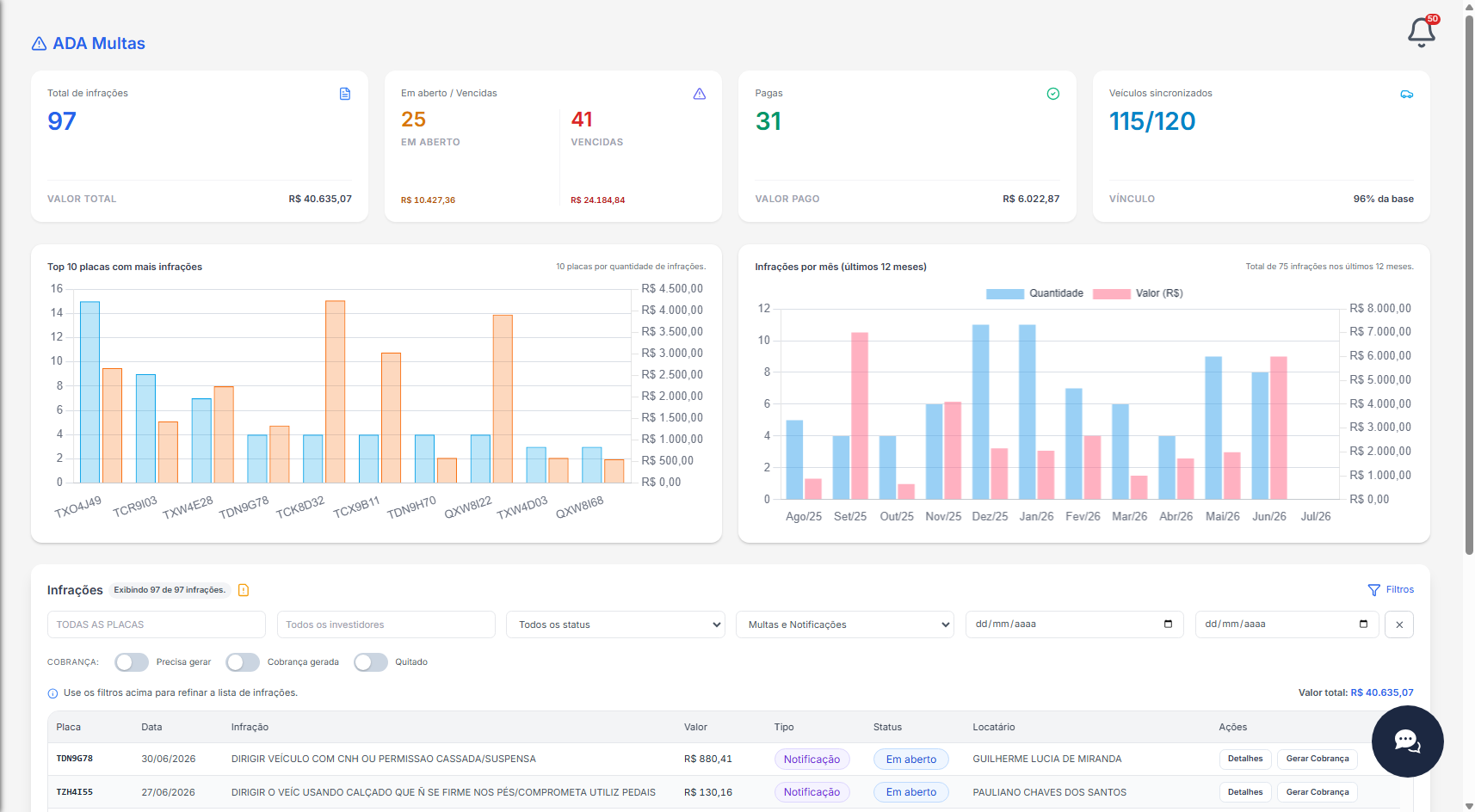Click the check-circle icon in Pagas card
This screenshot has height=812, width=1475.
tap(1053, 94)
